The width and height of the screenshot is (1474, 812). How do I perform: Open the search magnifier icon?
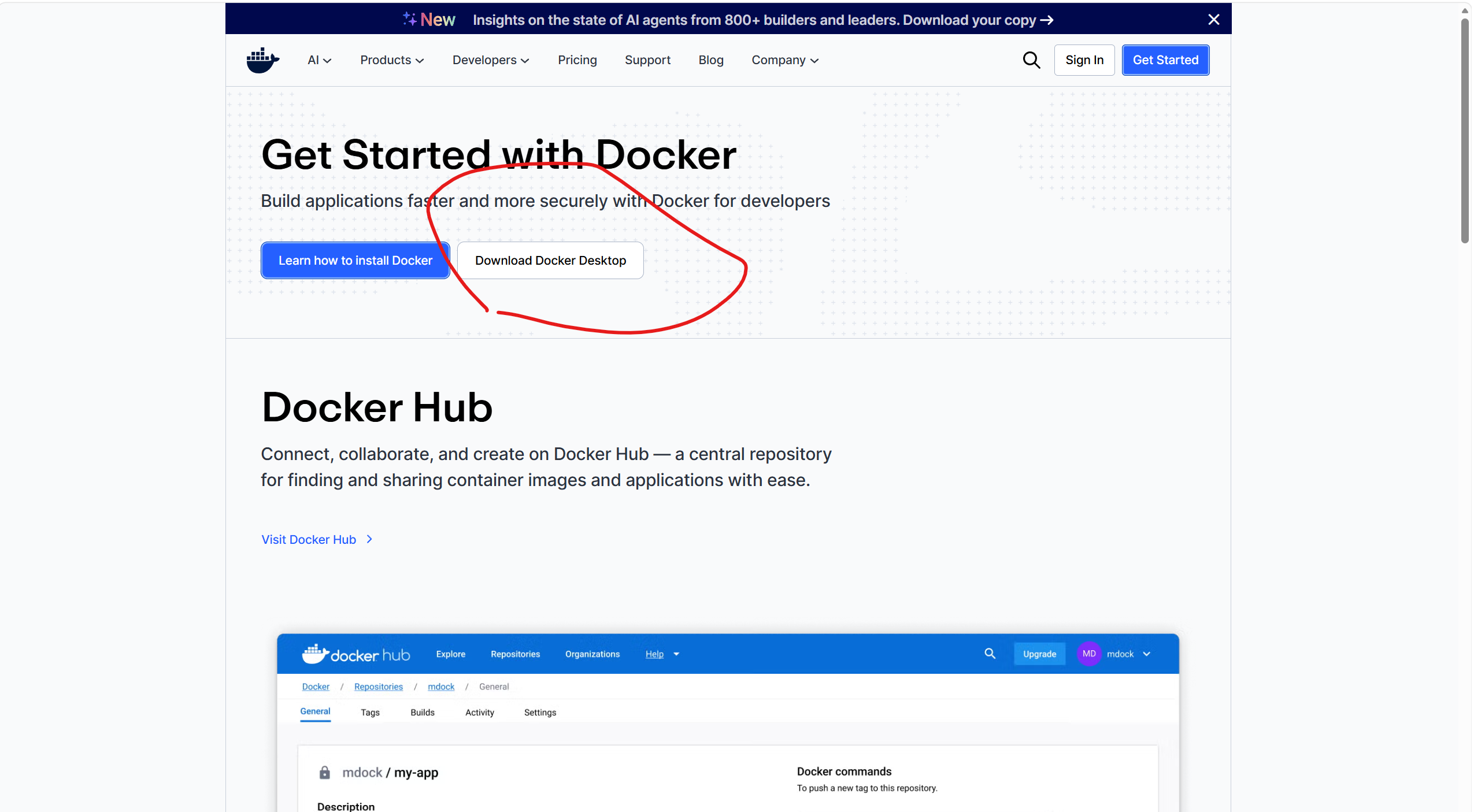pyautogui.click(x=1031, y=60)
